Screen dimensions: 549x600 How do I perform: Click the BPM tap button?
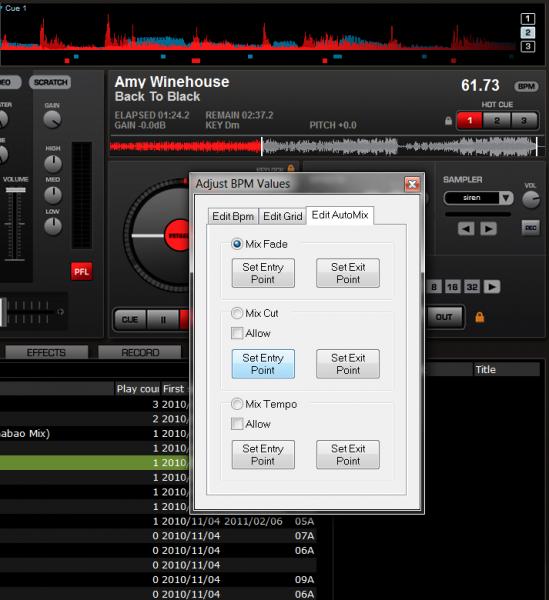[526, 86]
